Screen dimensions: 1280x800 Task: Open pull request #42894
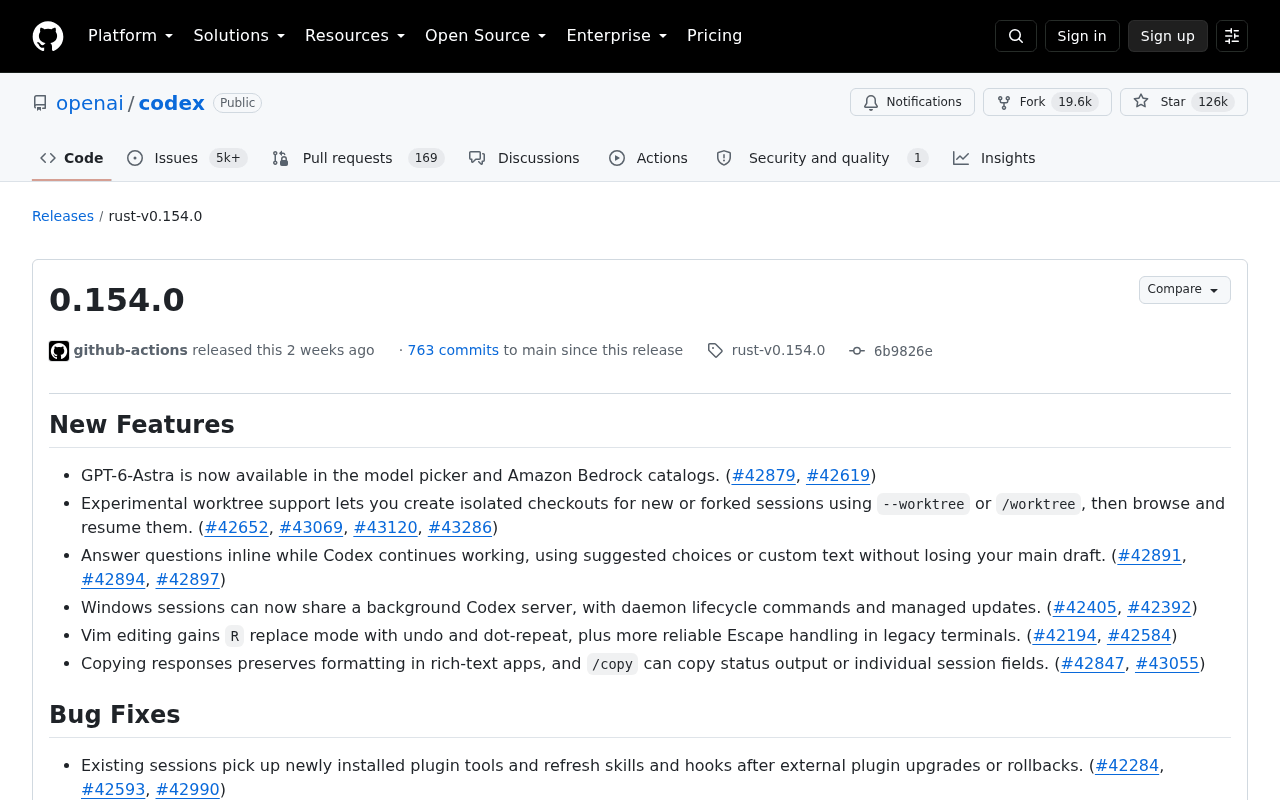click(113, 579)
